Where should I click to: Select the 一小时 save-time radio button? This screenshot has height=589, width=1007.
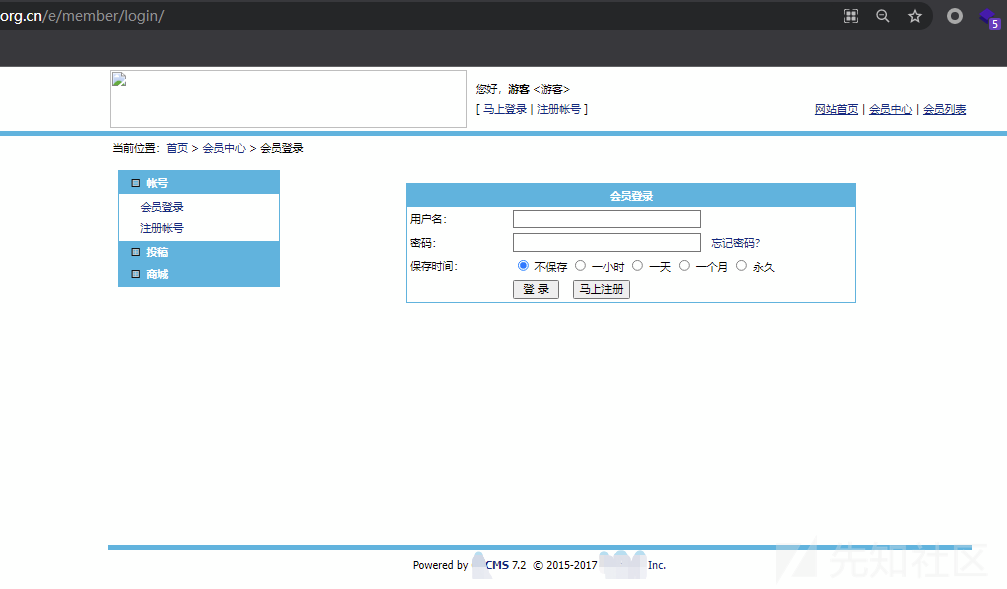click(x=580, y=266)
